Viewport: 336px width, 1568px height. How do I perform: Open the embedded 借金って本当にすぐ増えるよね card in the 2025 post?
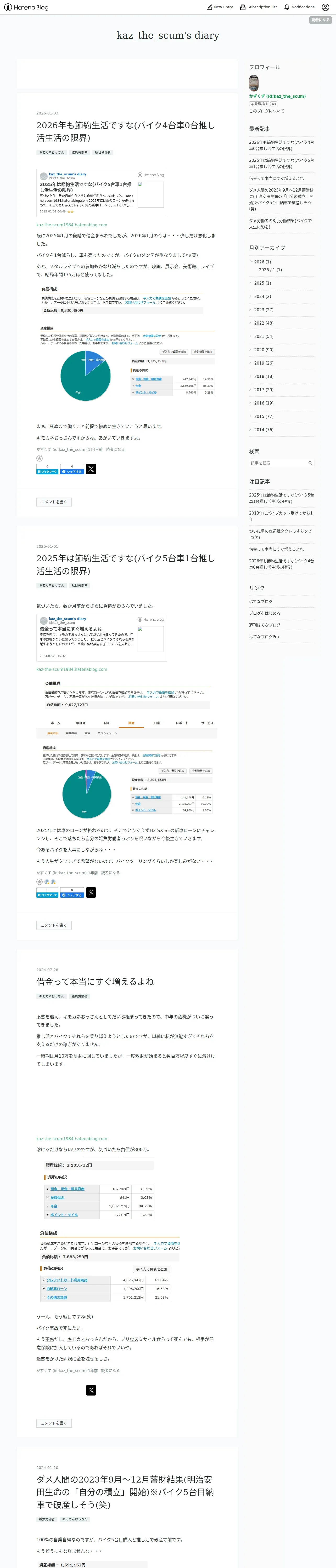101,637
